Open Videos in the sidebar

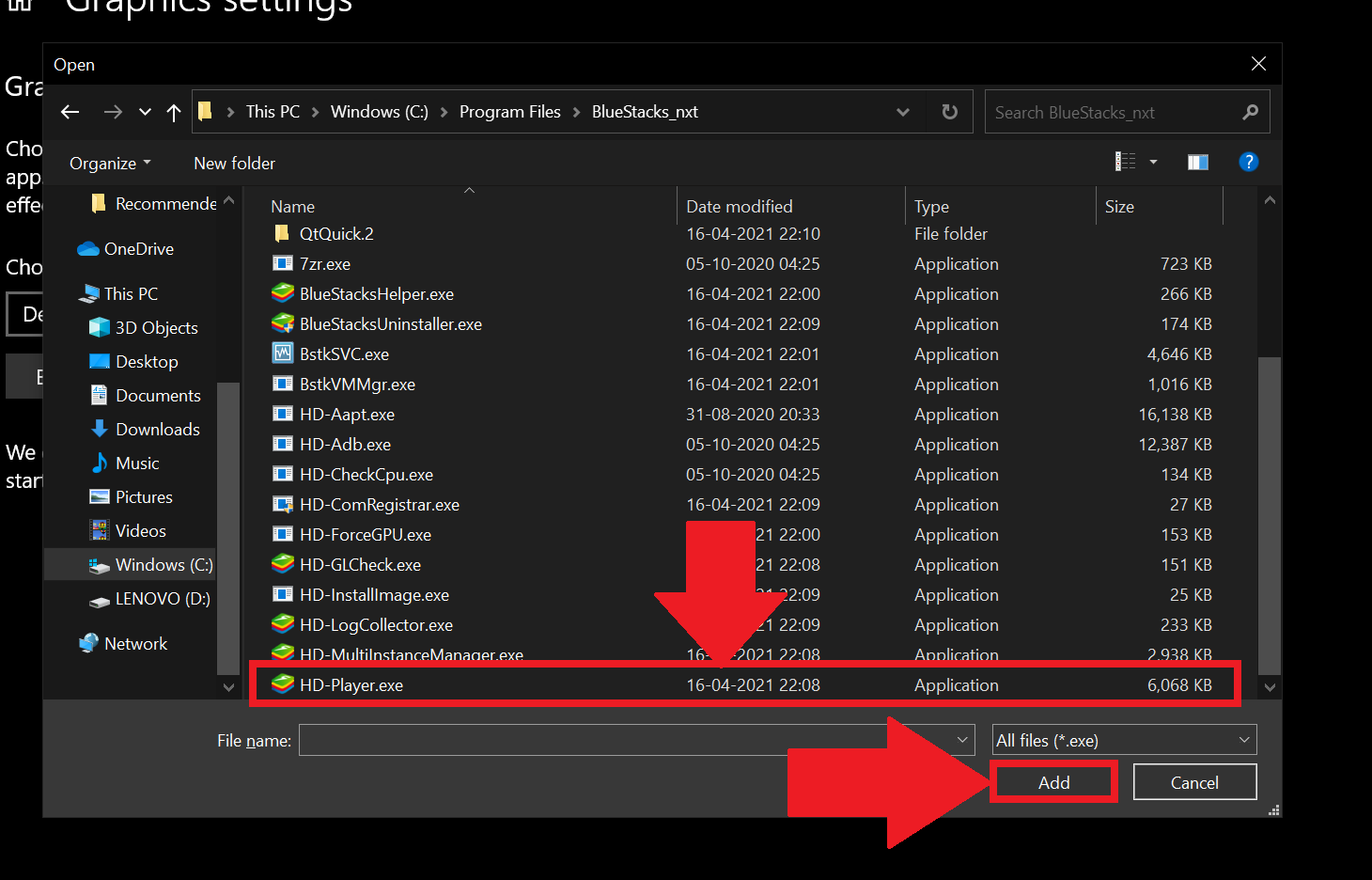128,531
